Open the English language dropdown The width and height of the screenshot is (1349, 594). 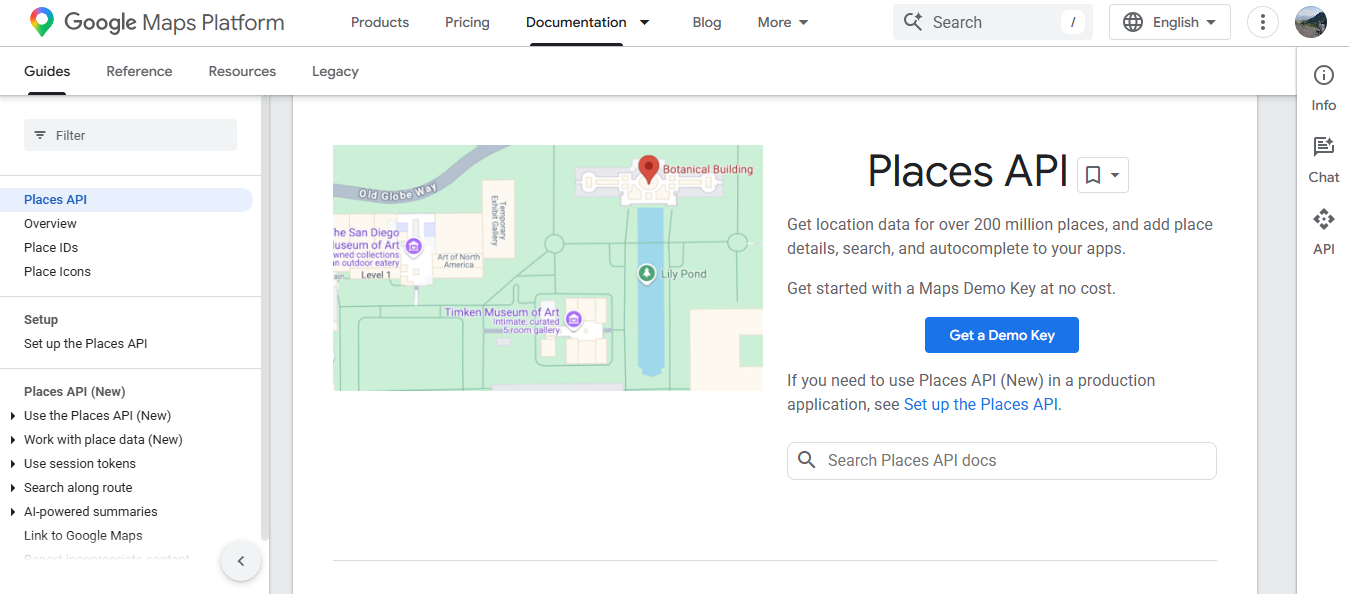pyautogui.click(x=1170, y=22)
